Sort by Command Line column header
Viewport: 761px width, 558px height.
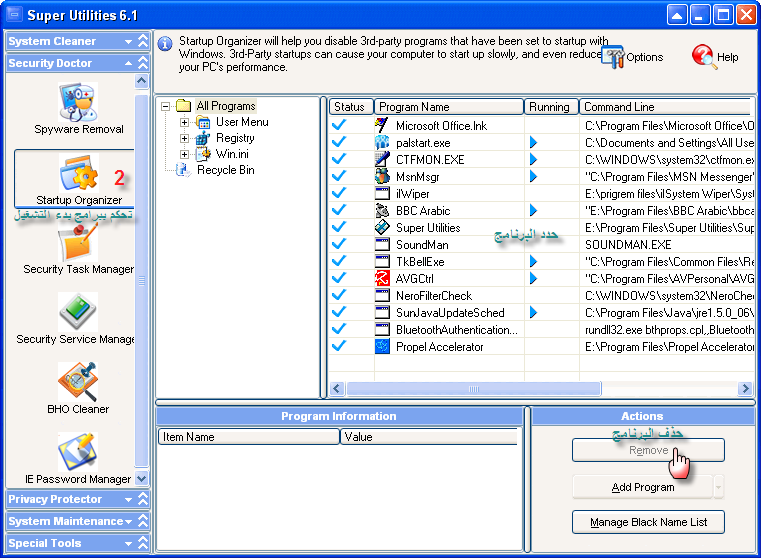point(665,107)
